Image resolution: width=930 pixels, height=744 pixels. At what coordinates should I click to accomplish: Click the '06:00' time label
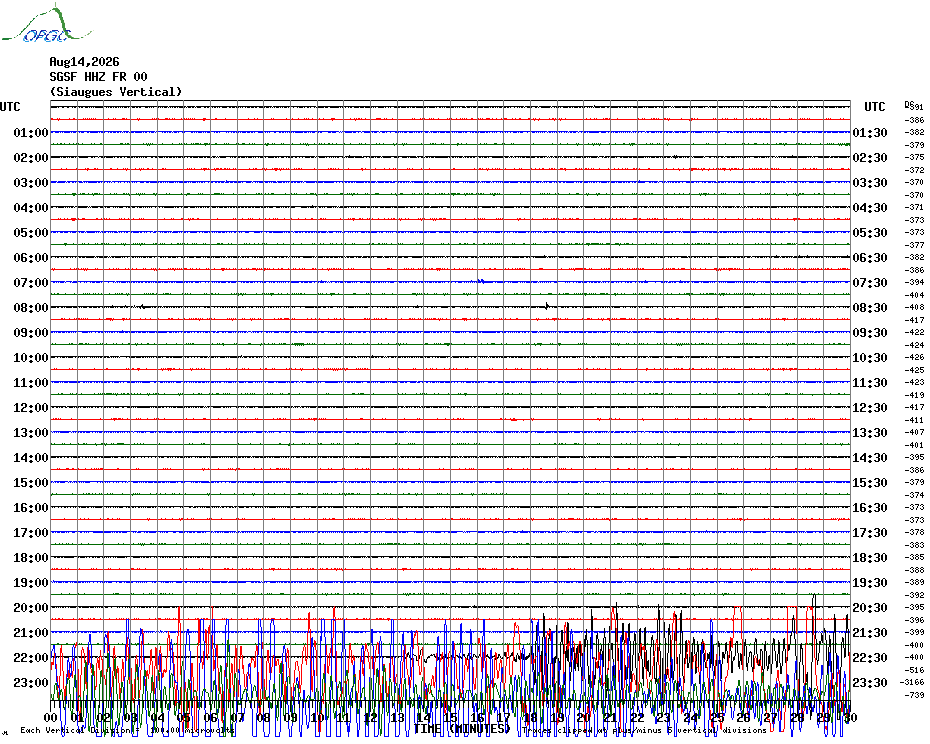tap(31, 257)
